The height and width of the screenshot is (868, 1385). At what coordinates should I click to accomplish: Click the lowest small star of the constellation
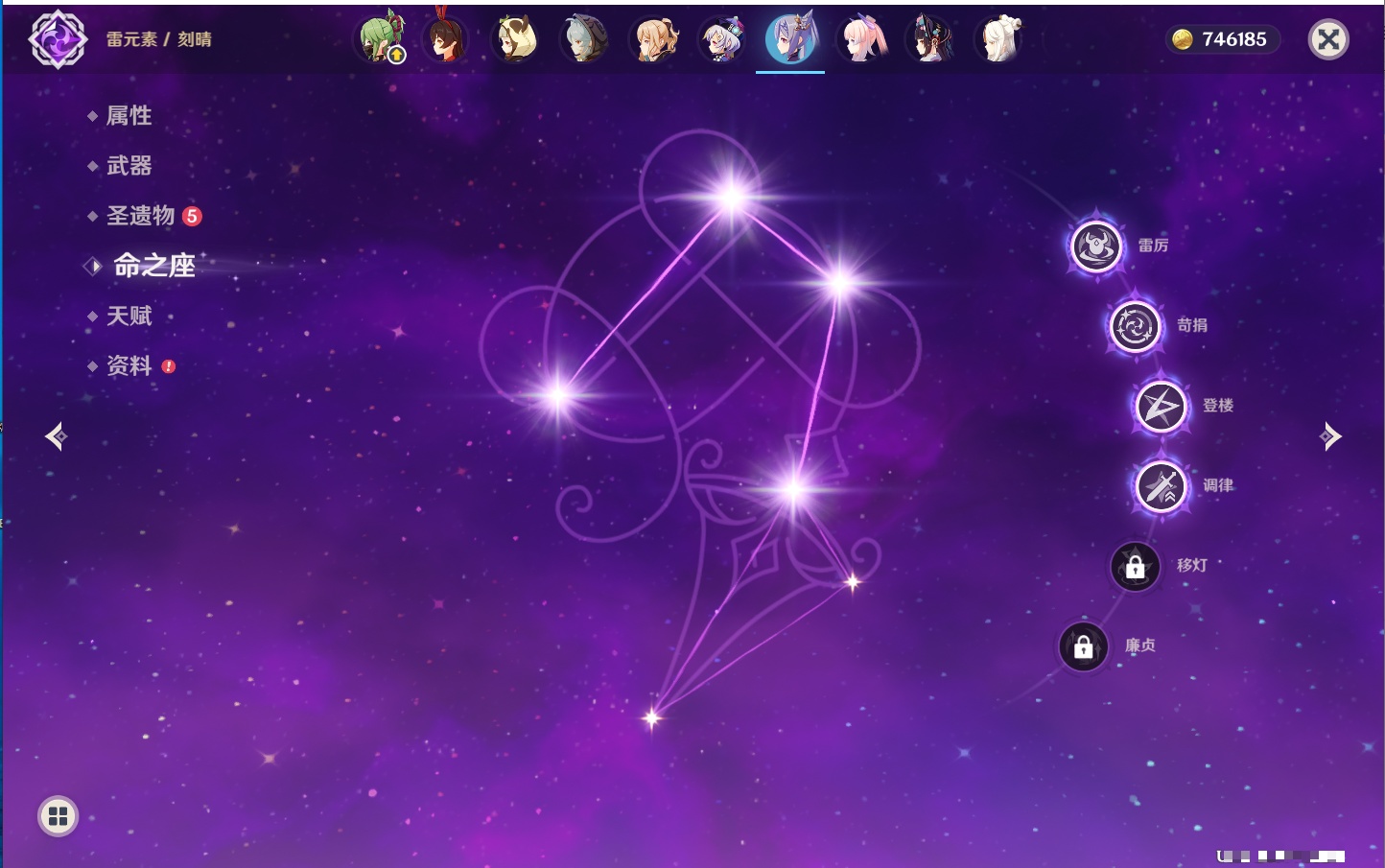[x=652, y=717]
